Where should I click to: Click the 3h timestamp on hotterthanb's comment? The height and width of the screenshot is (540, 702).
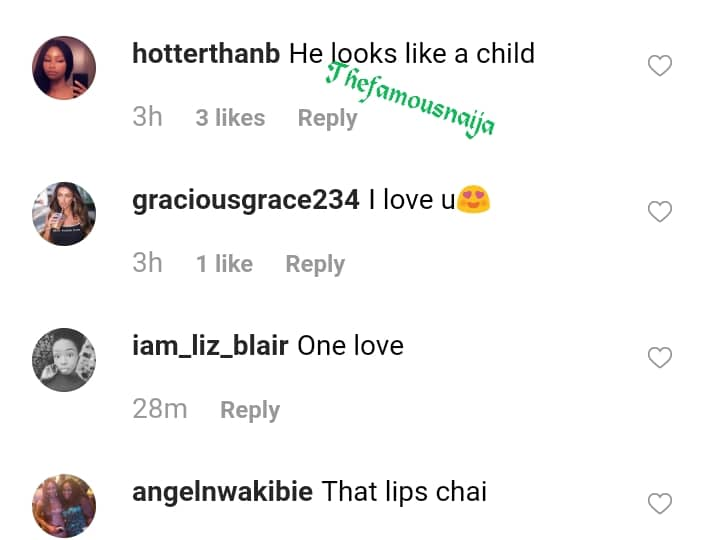(x=147, y=117)
